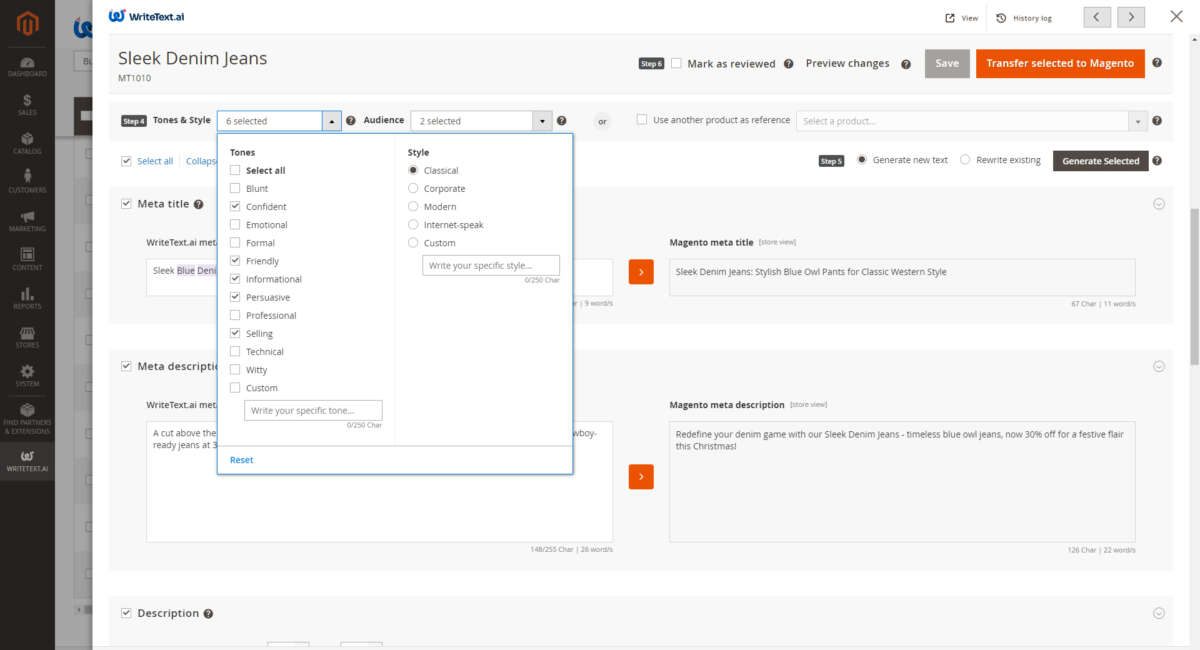1200x650 pixels.
Task: Click the Reset link in Tones panel
Action: pyautogui.click(x=241, y=460)
